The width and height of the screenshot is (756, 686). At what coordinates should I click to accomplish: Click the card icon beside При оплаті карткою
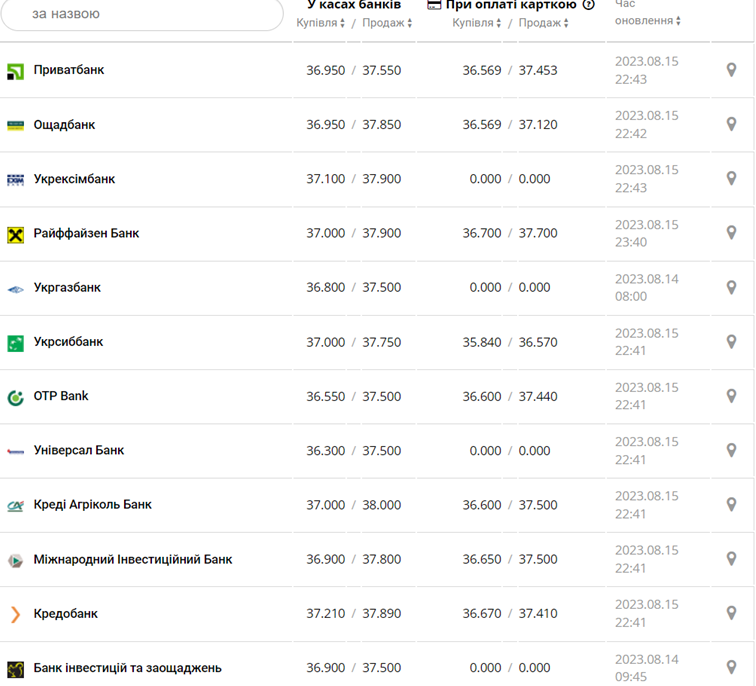coord(434,5)
